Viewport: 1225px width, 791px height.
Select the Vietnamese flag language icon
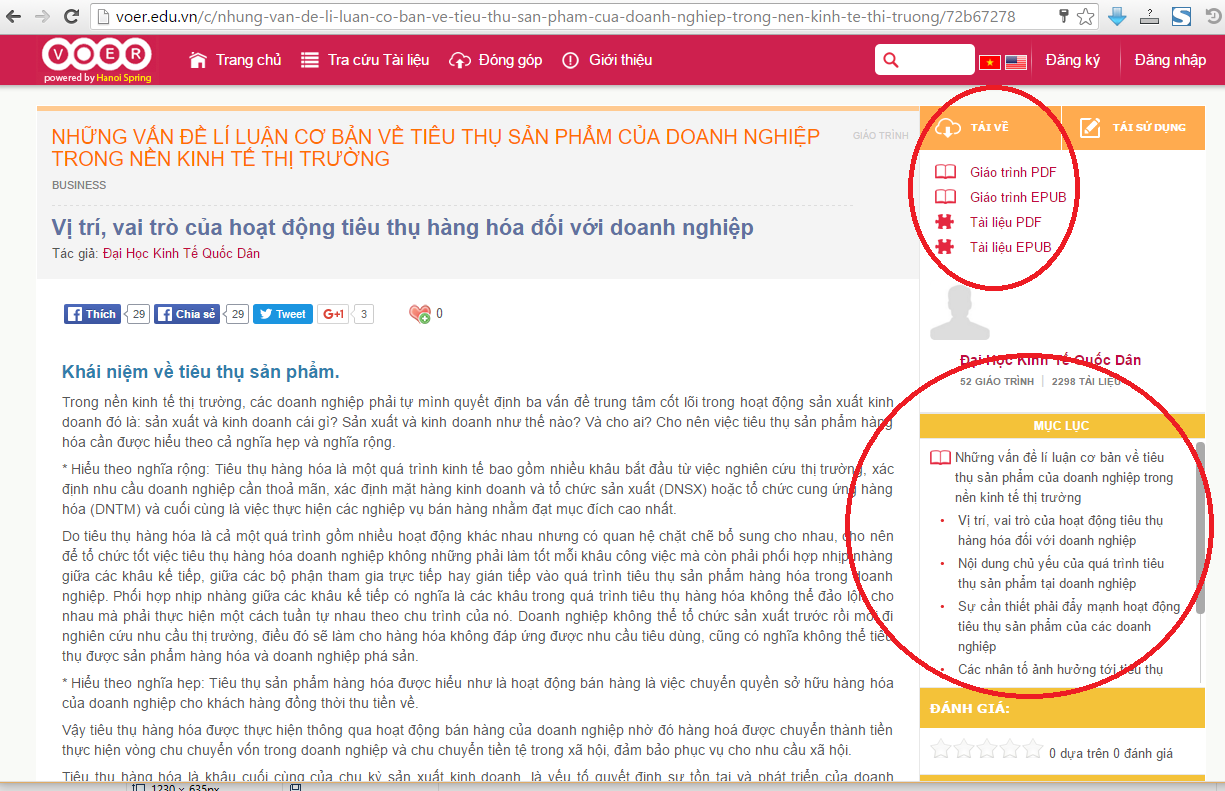989,62
